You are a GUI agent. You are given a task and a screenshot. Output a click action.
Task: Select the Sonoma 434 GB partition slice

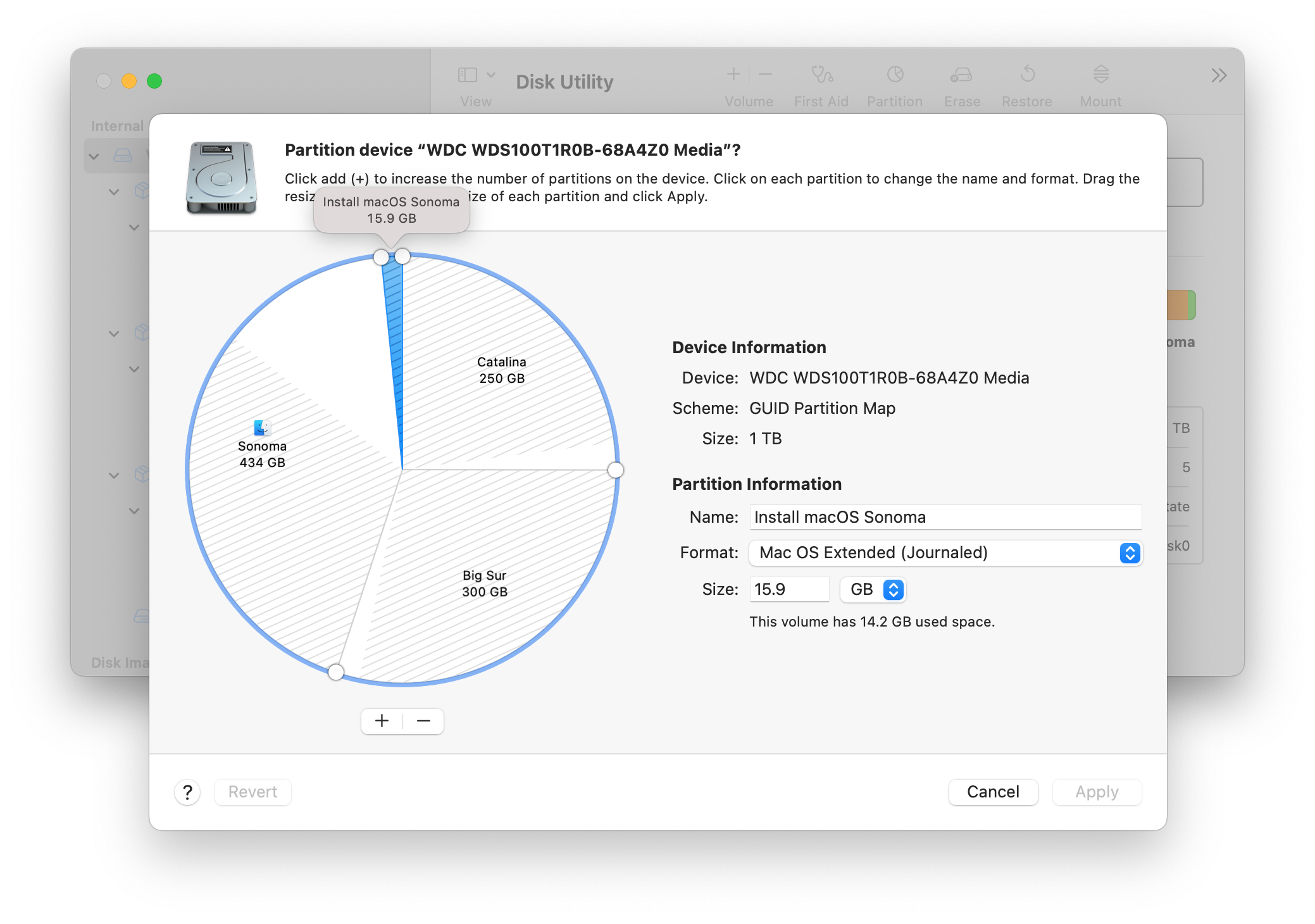262,454
